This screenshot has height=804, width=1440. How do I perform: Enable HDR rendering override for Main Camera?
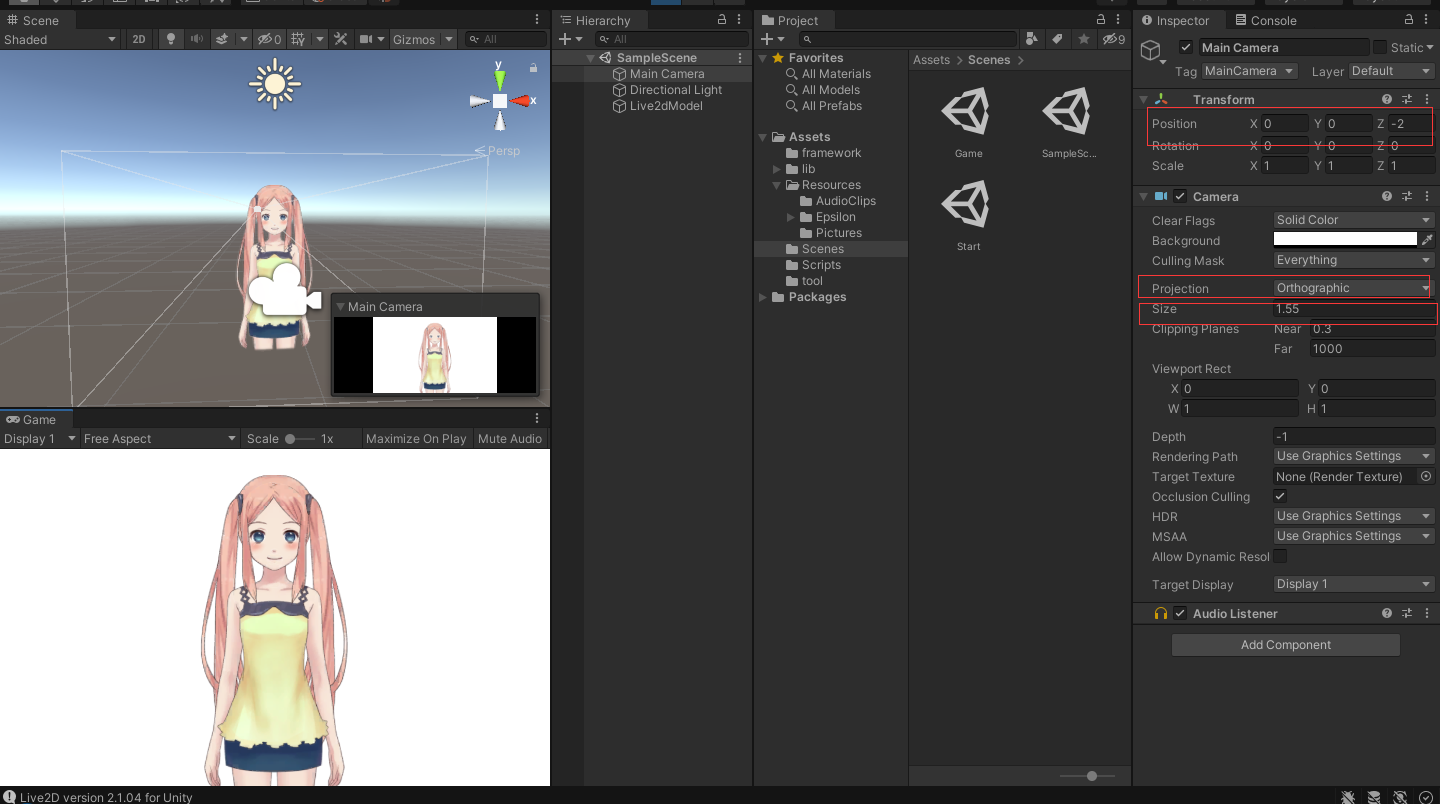[x=1352, y=516]
